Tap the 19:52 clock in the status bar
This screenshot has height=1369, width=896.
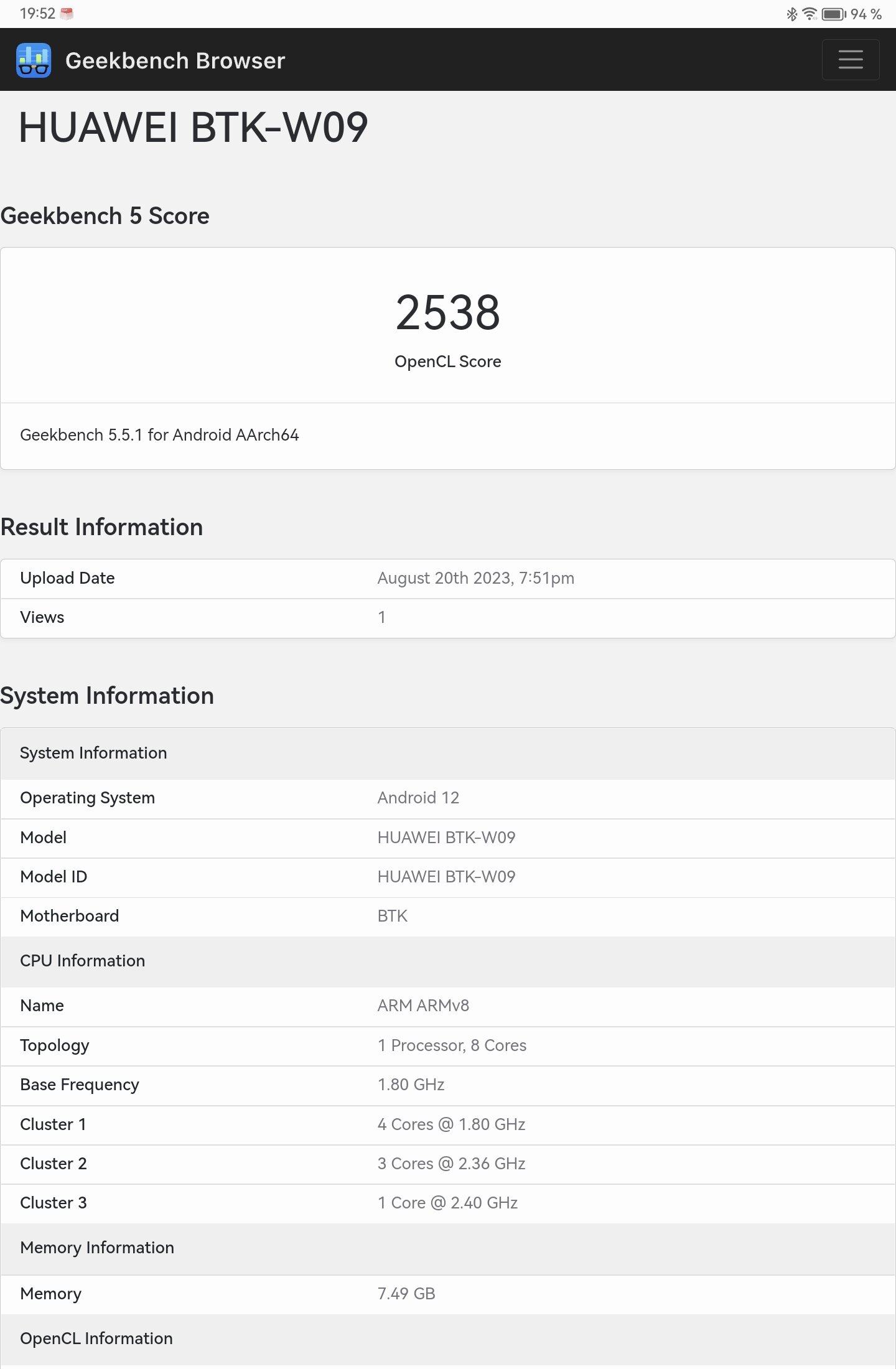[x=37, y=14]
